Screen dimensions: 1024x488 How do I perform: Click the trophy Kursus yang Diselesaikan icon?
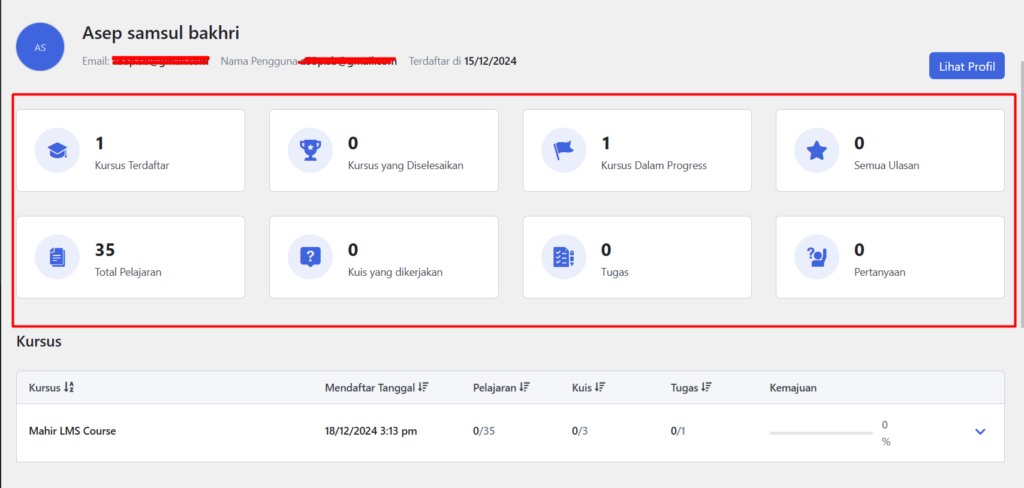[310, 151]
